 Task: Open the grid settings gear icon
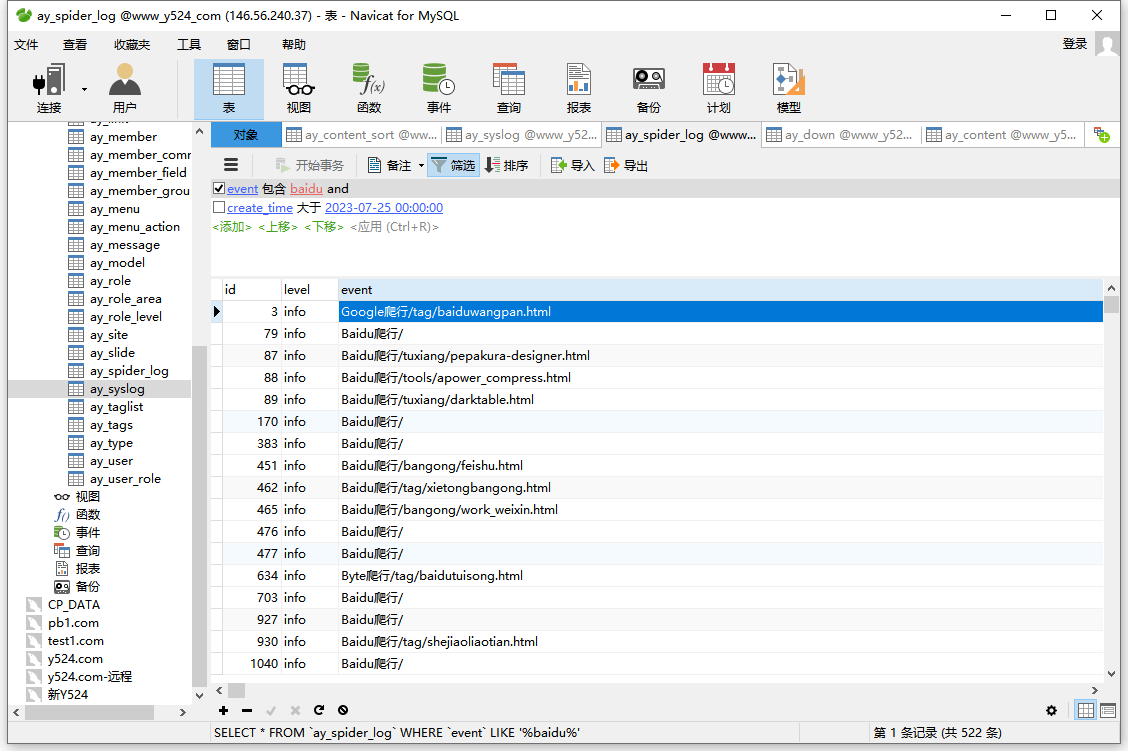[1051, 711]
